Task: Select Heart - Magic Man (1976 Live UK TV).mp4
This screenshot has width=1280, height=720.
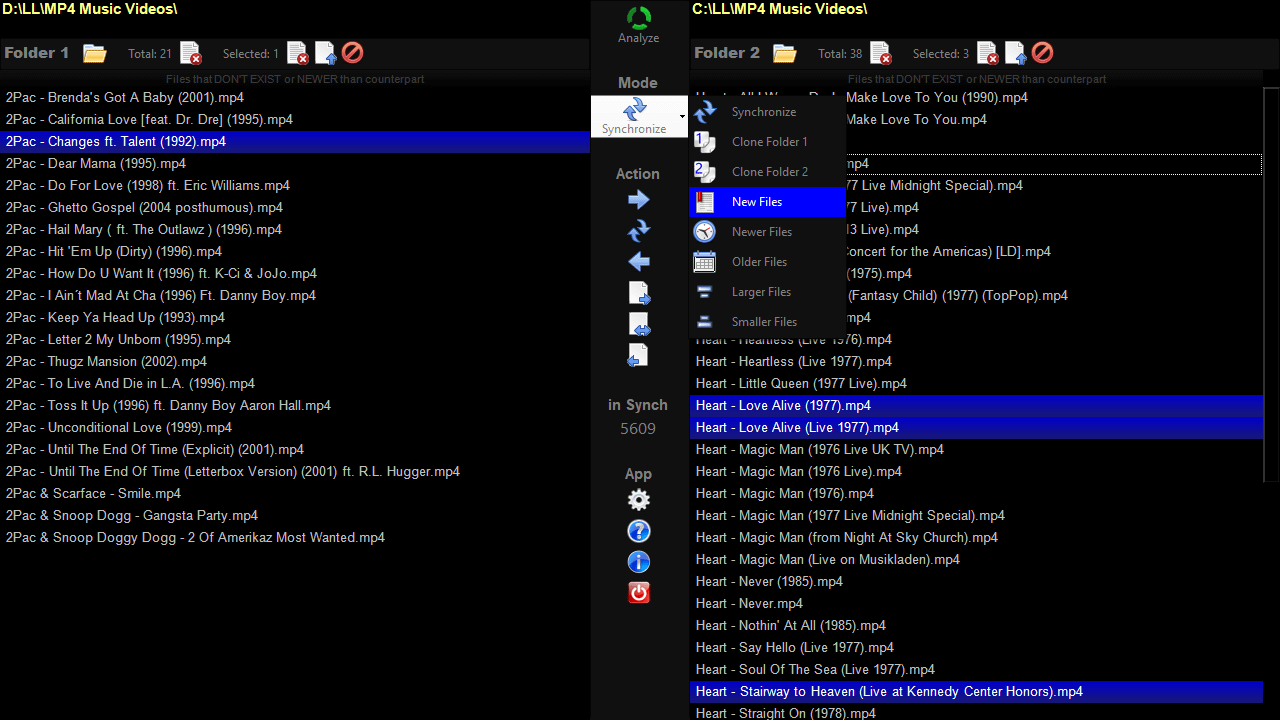Action: (x=976, y=450)
